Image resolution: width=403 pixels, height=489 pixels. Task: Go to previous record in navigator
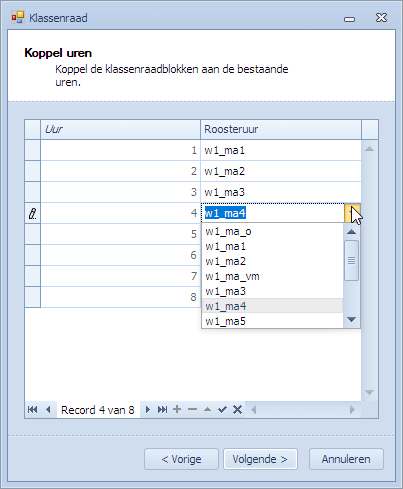point(48,409)
